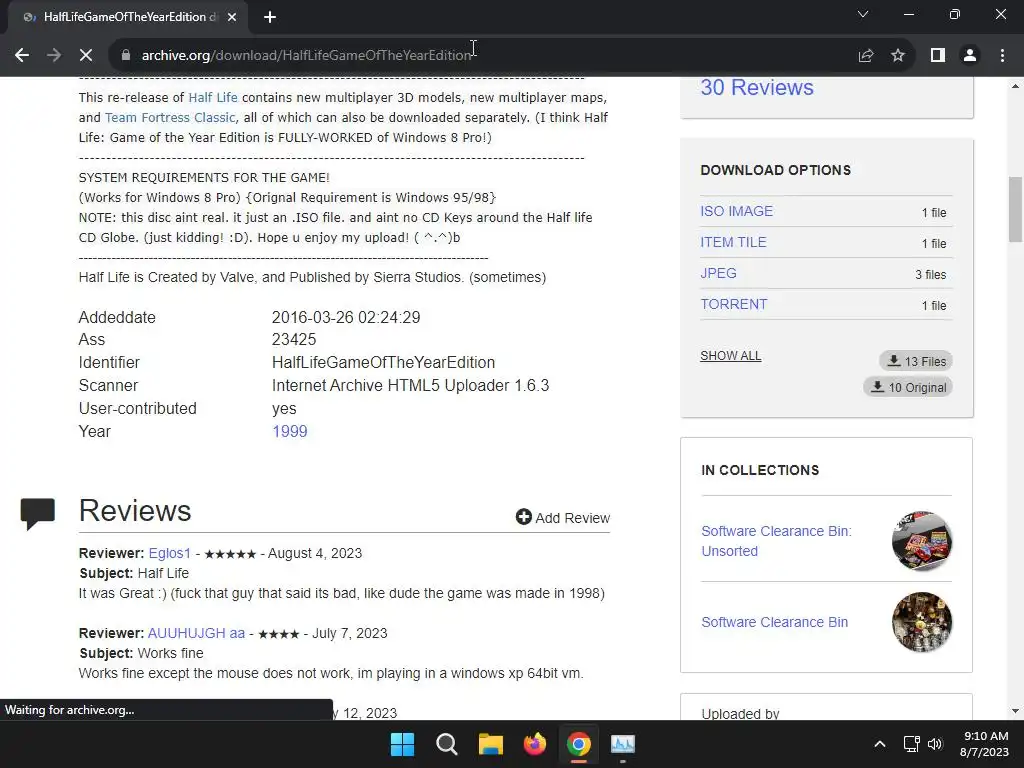
Task: Click the scrollbar down arrow
Action: point(1016,711)
